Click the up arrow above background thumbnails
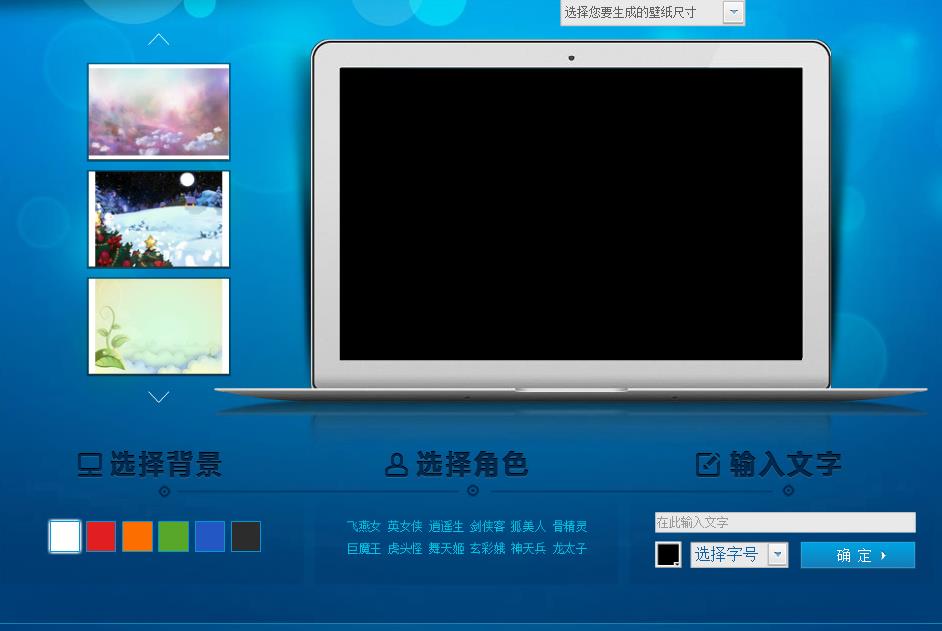 (x=158, y=39)
